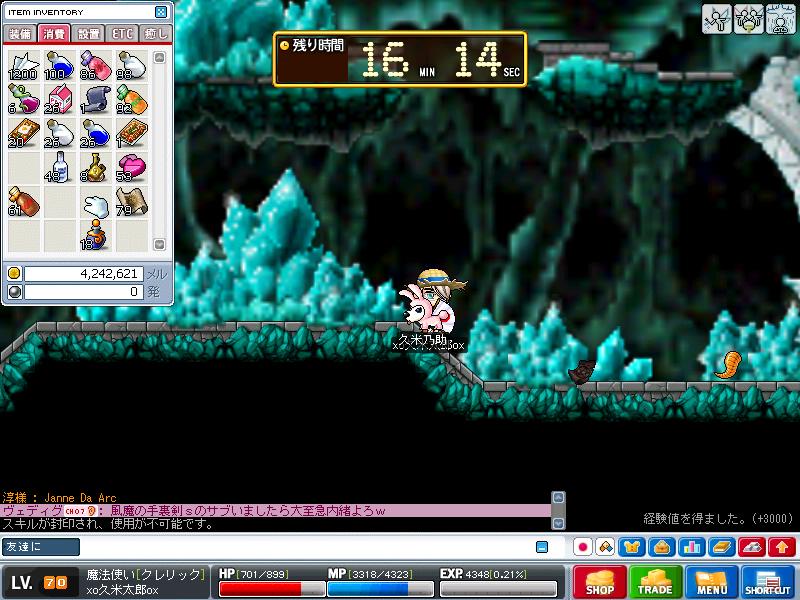
Task: Select the gray scroll item
Action: (95, 99)
